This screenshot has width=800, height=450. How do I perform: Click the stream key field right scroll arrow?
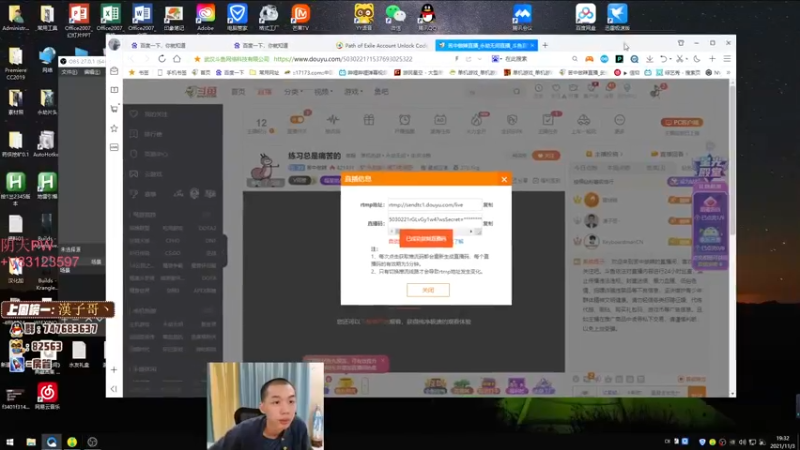coord(471,232)
